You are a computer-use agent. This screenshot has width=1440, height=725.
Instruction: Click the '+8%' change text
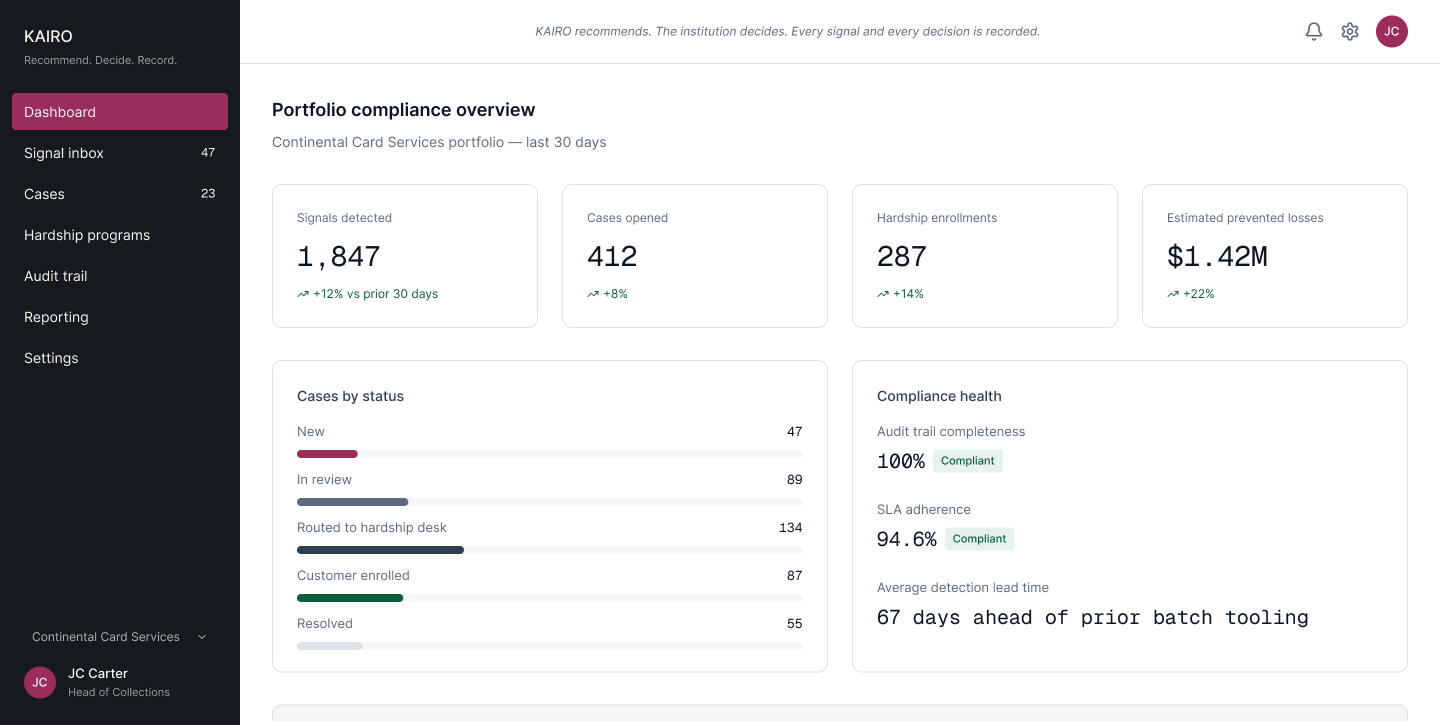616,294
